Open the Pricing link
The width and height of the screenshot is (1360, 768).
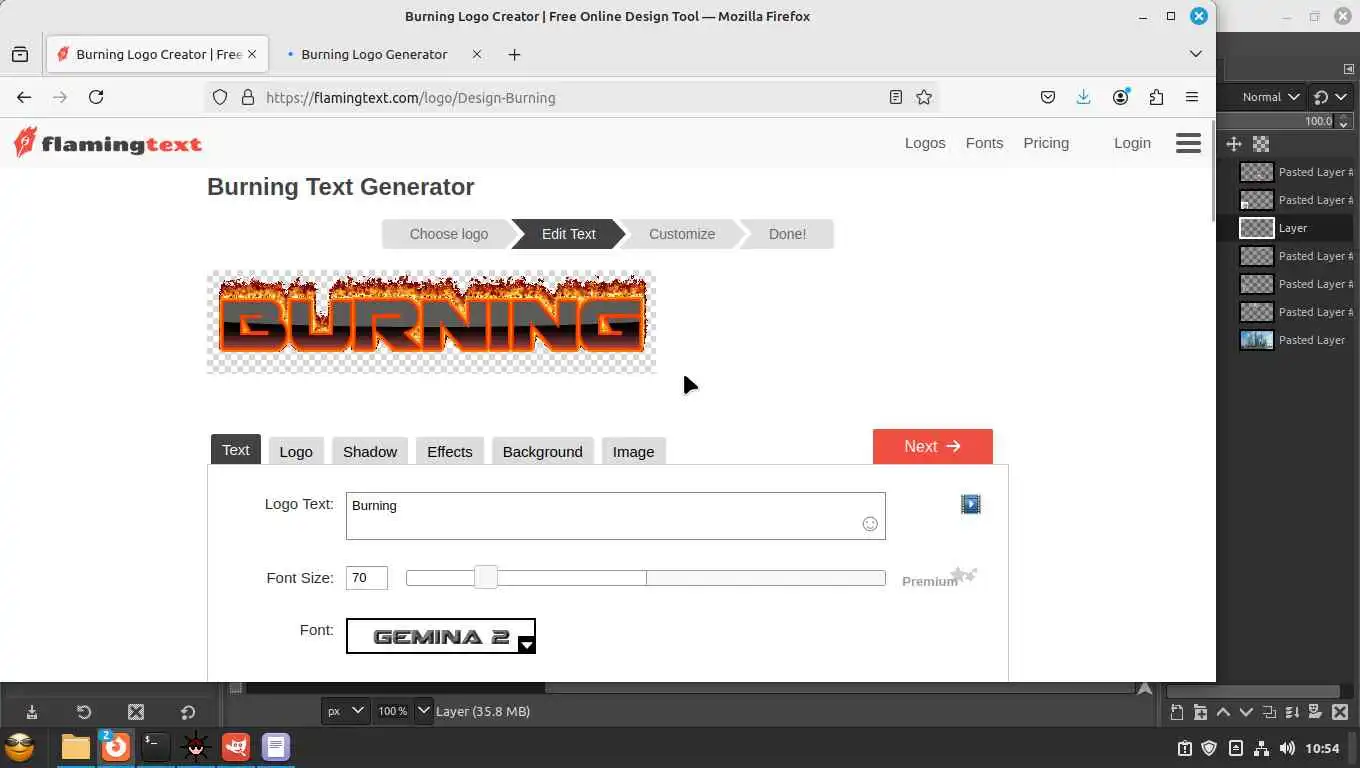[x=1046, y=143]
